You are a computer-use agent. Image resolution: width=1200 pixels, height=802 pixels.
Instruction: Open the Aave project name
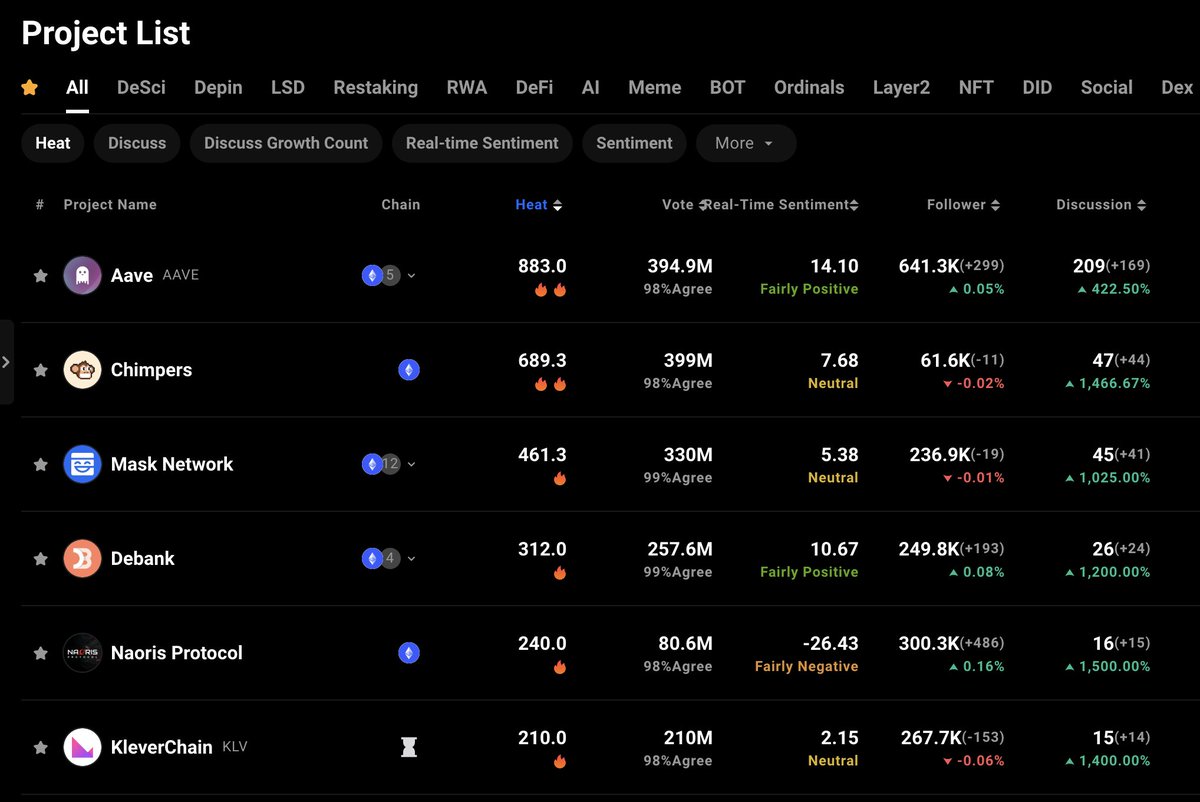pyautogui.click(x=132, y=276)
